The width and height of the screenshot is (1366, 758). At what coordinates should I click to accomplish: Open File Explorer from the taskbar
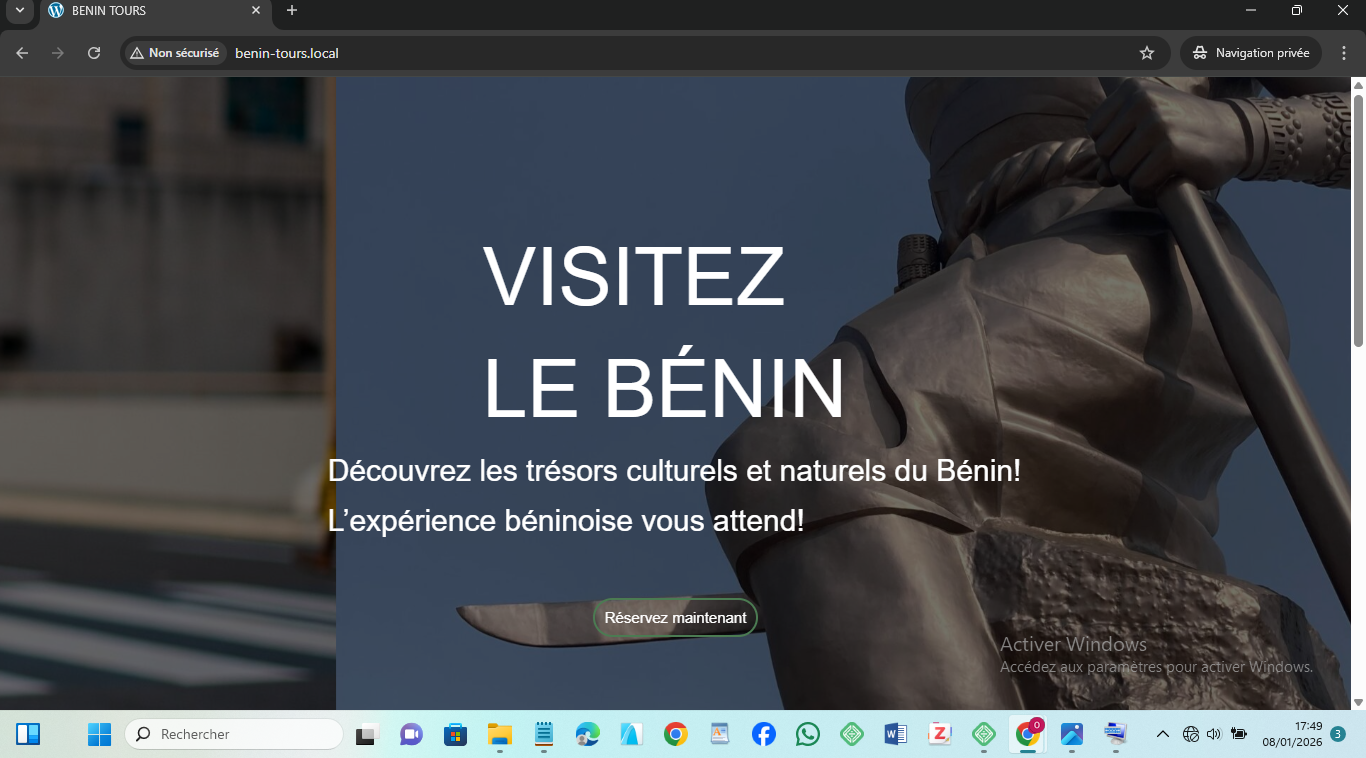500,734
